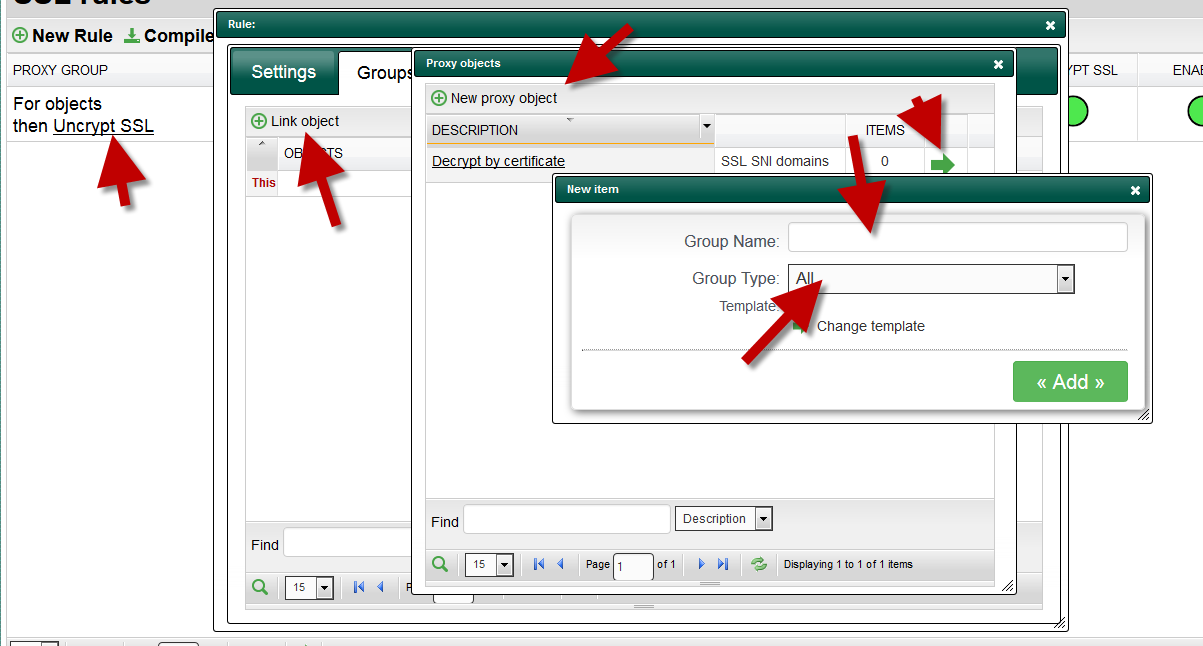1203x646 pixels.
Task: Click the Change template link
Action: pos(870,326)
